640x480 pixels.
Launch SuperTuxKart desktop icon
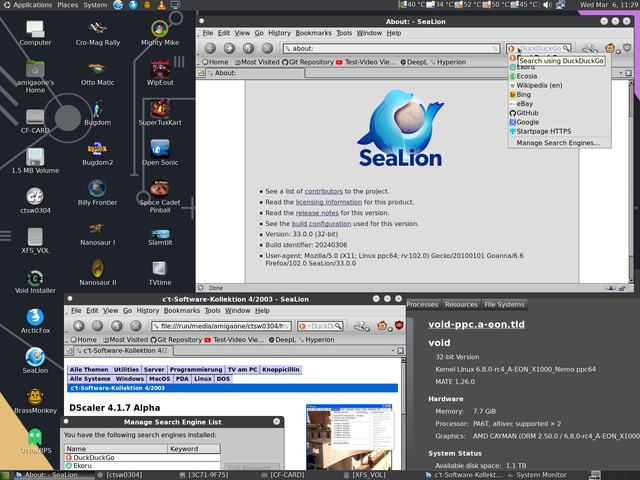[x=160, y=113]
